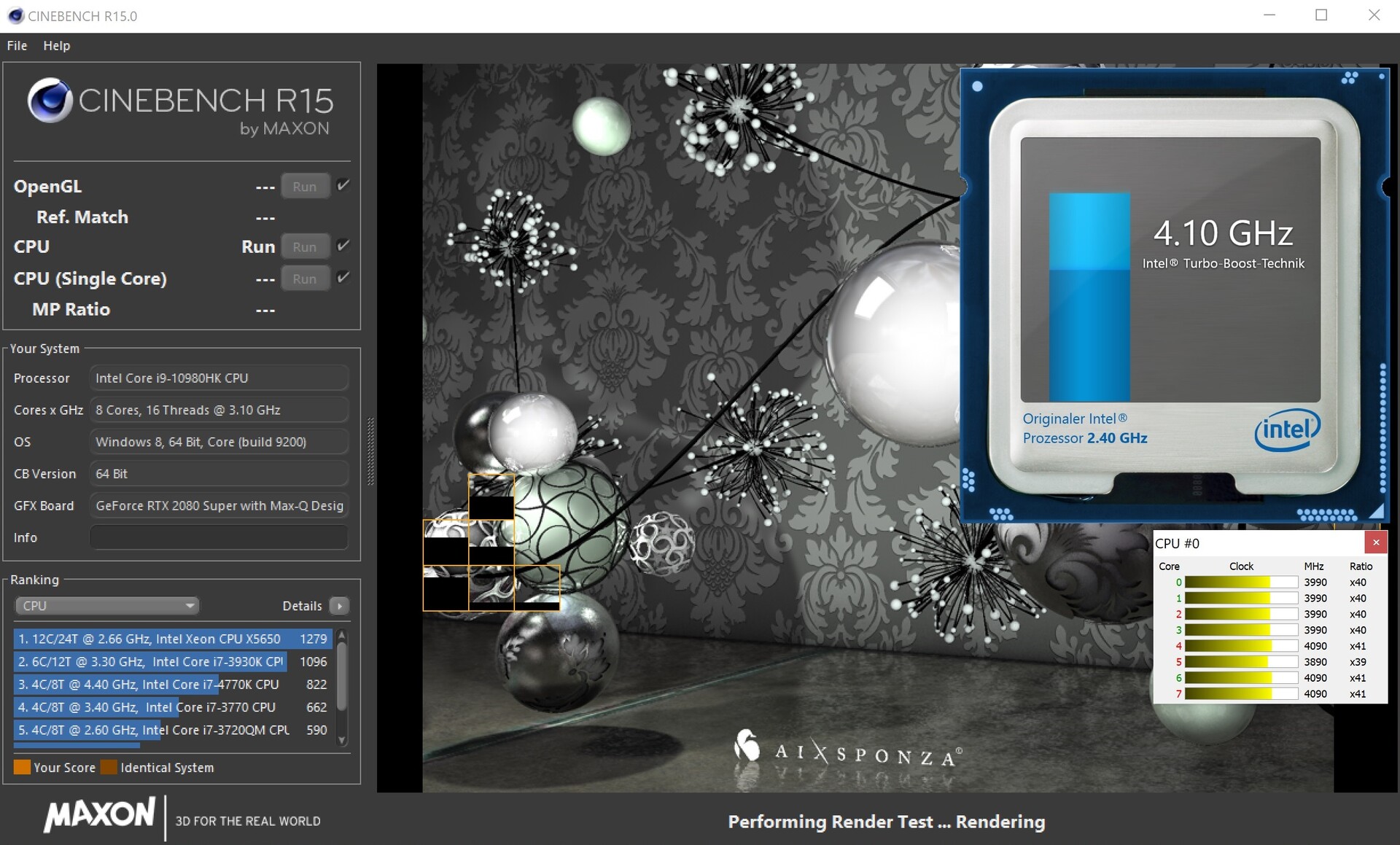Click the empty Info input field
This screenshot has height=845, width=1400.
(219, 537)
